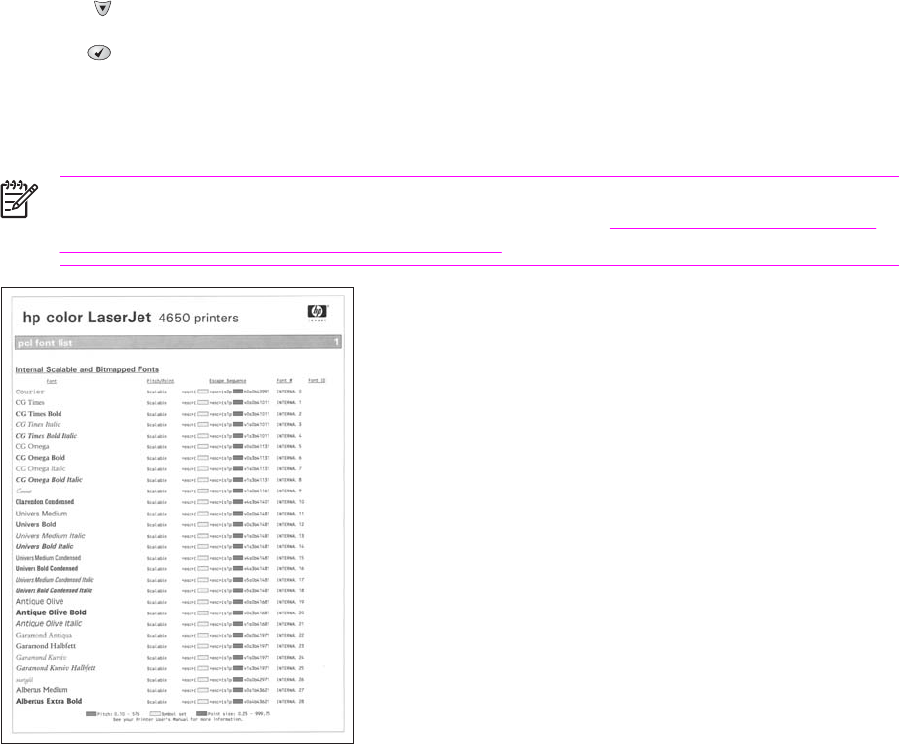Click the 'Clarendon Condensed' font name
The image size is (899, 744).
coord(45,502)
